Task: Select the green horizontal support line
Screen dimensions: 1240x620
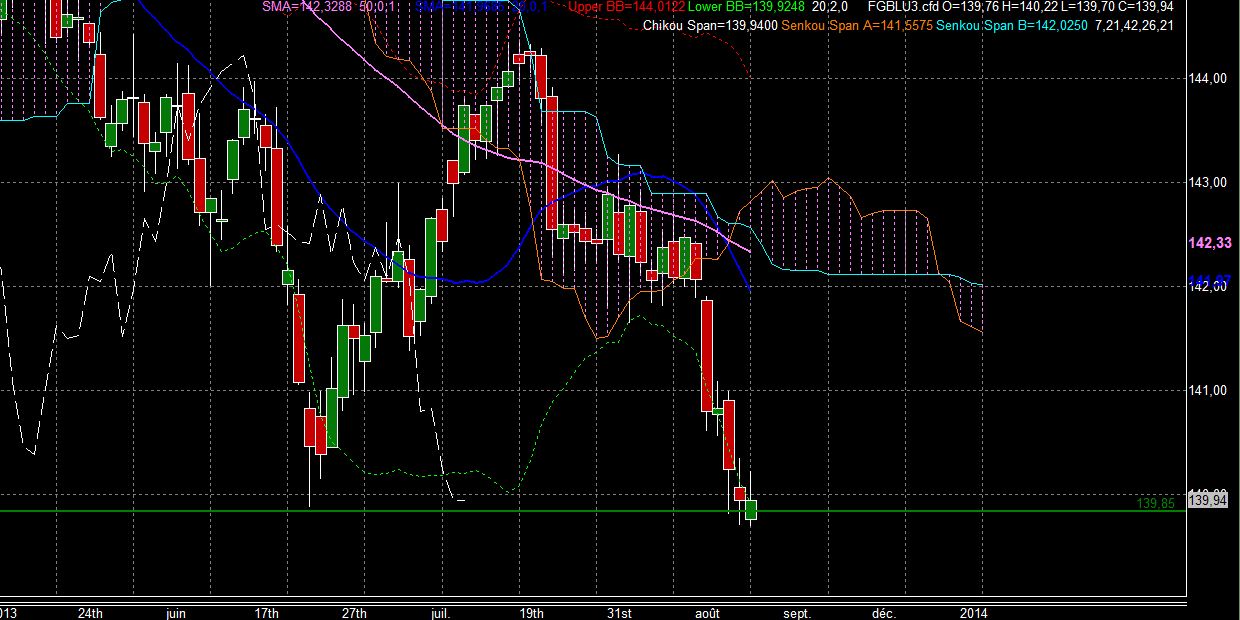Action: [x=592, y=511]
